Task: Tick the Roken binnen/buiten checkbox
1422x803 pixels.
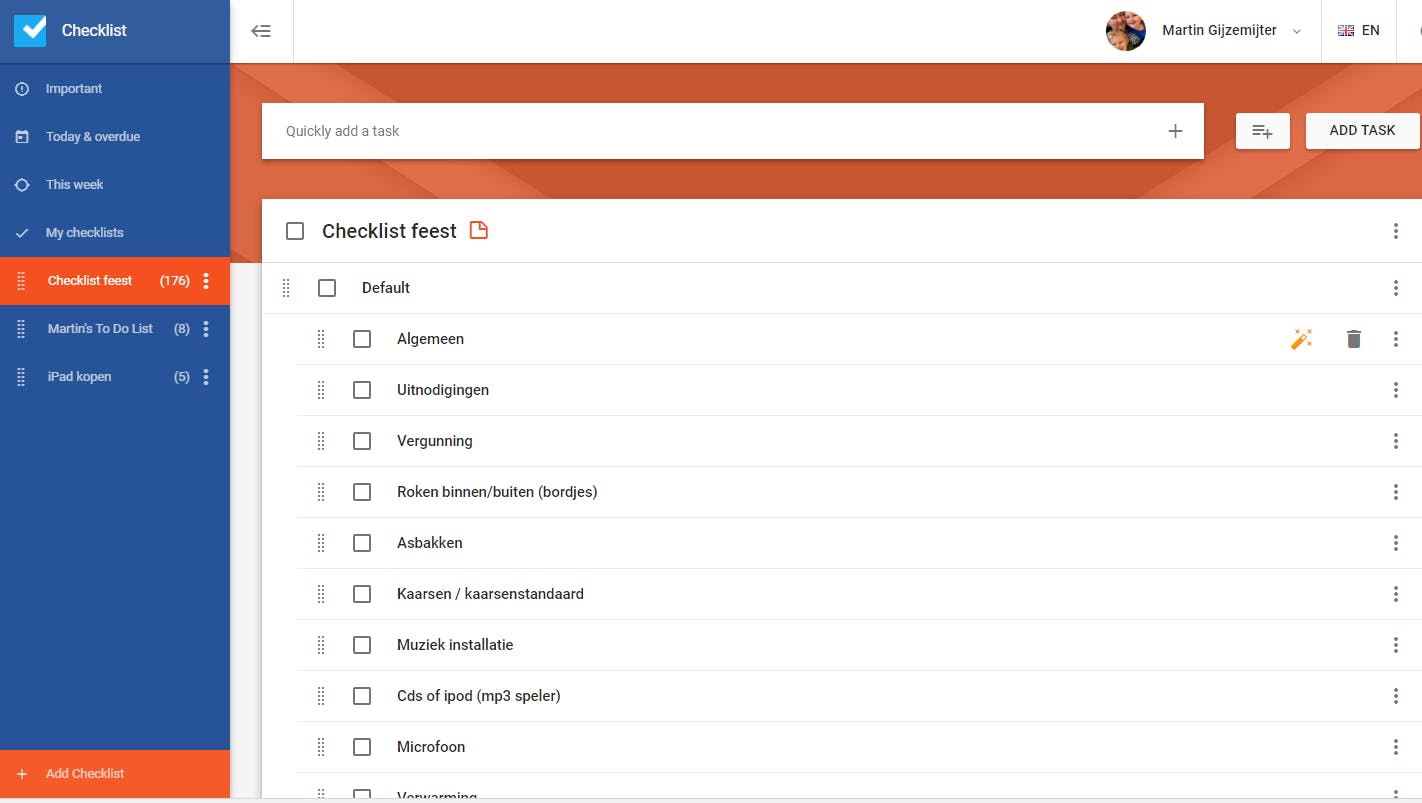Action: point(362,492)
